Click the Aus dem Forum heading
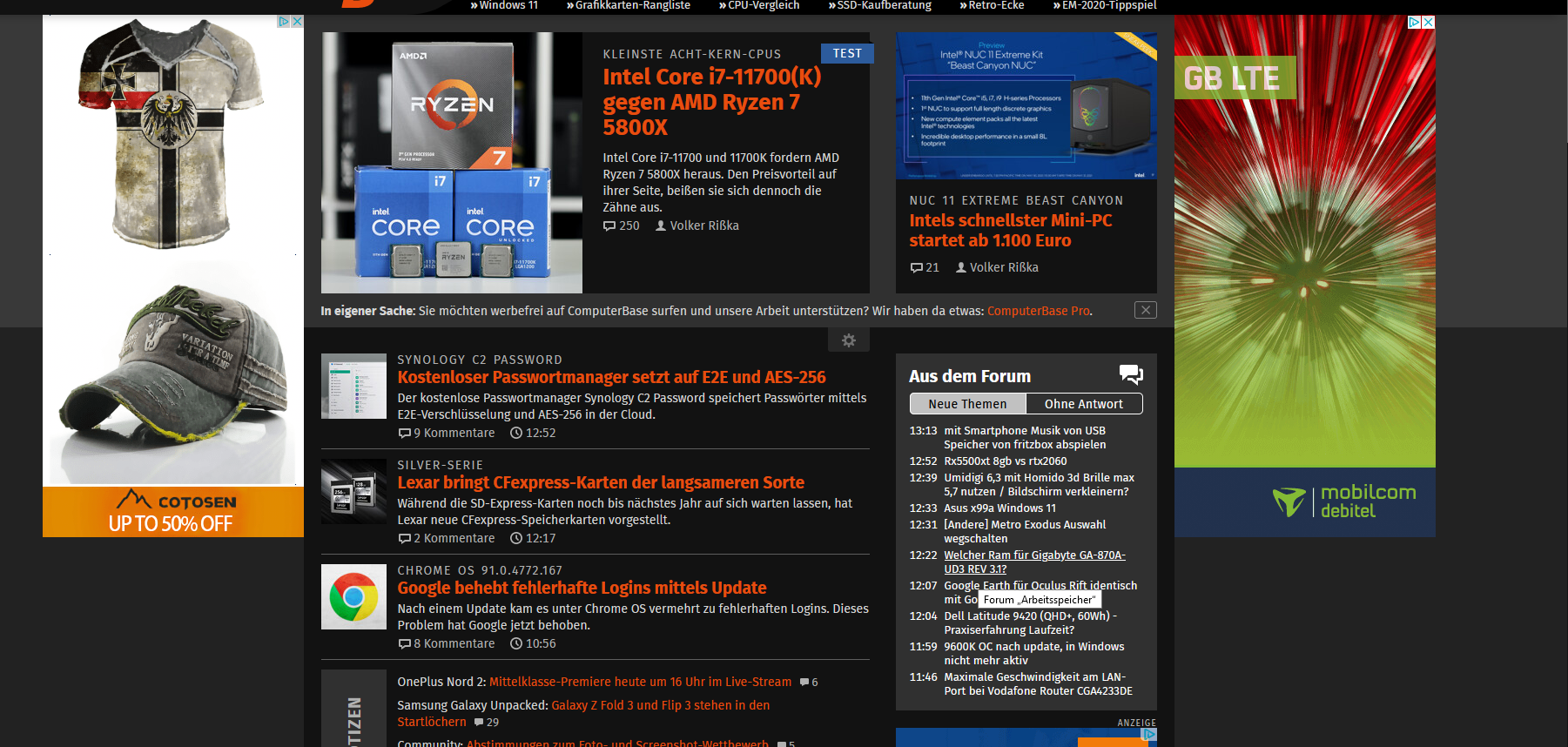This screenshot has width=1568, height=747. pos(970,376)
